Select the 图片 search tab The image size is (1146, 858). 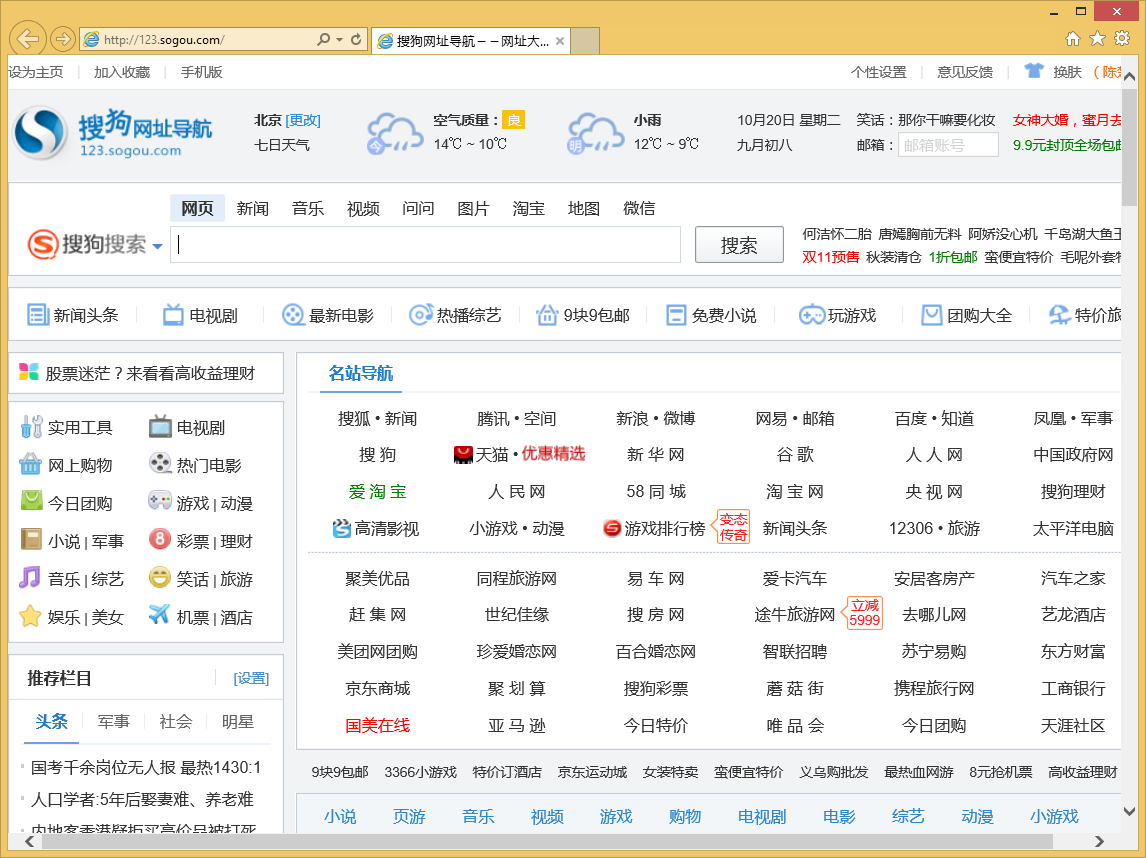[474, 208]
